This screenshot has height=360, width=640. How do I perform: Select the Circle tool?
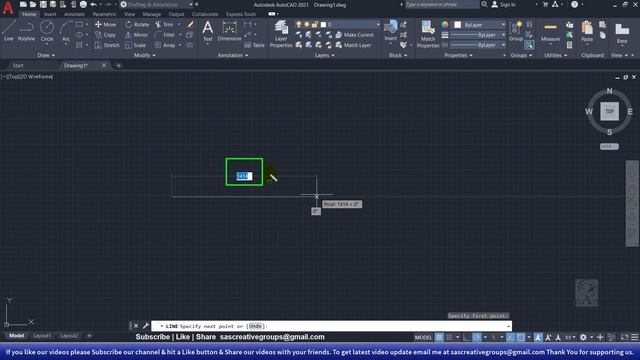point(47,31)
